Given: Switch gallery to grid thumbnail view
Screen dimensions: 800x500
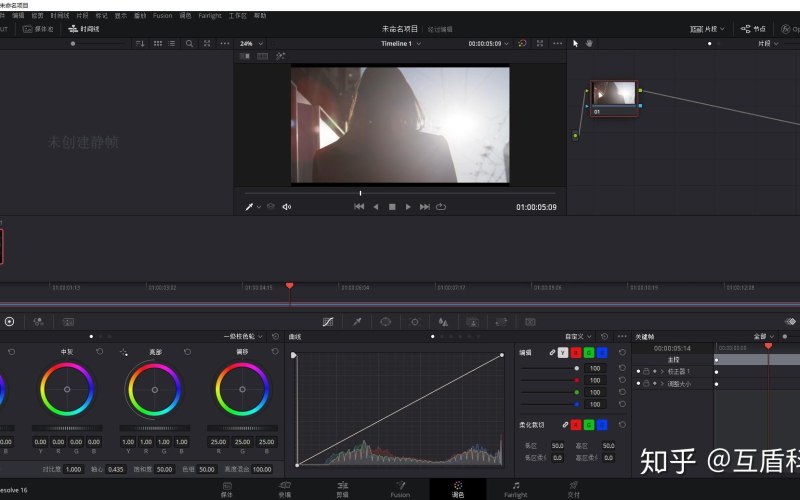Looking at the screenshot, I should (x=158, y=44).
